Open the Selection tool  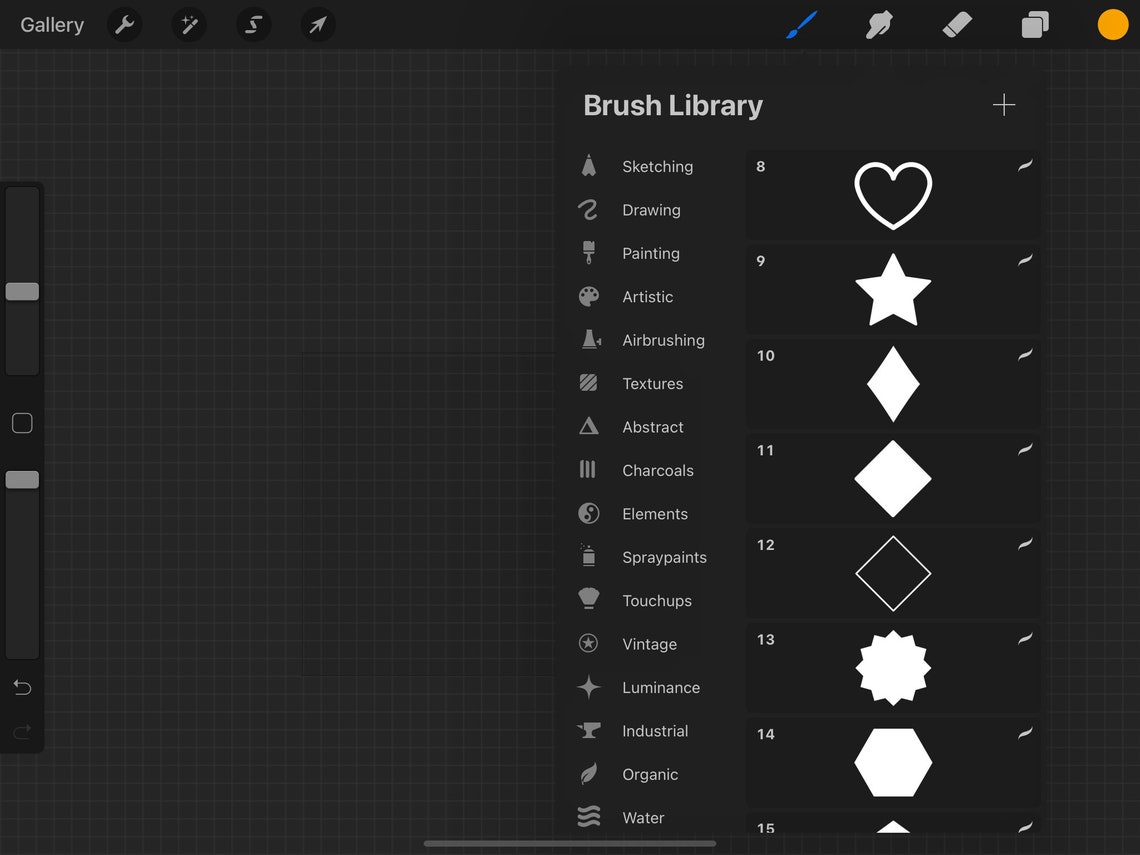pyautogui.click(x=253, y=24)
